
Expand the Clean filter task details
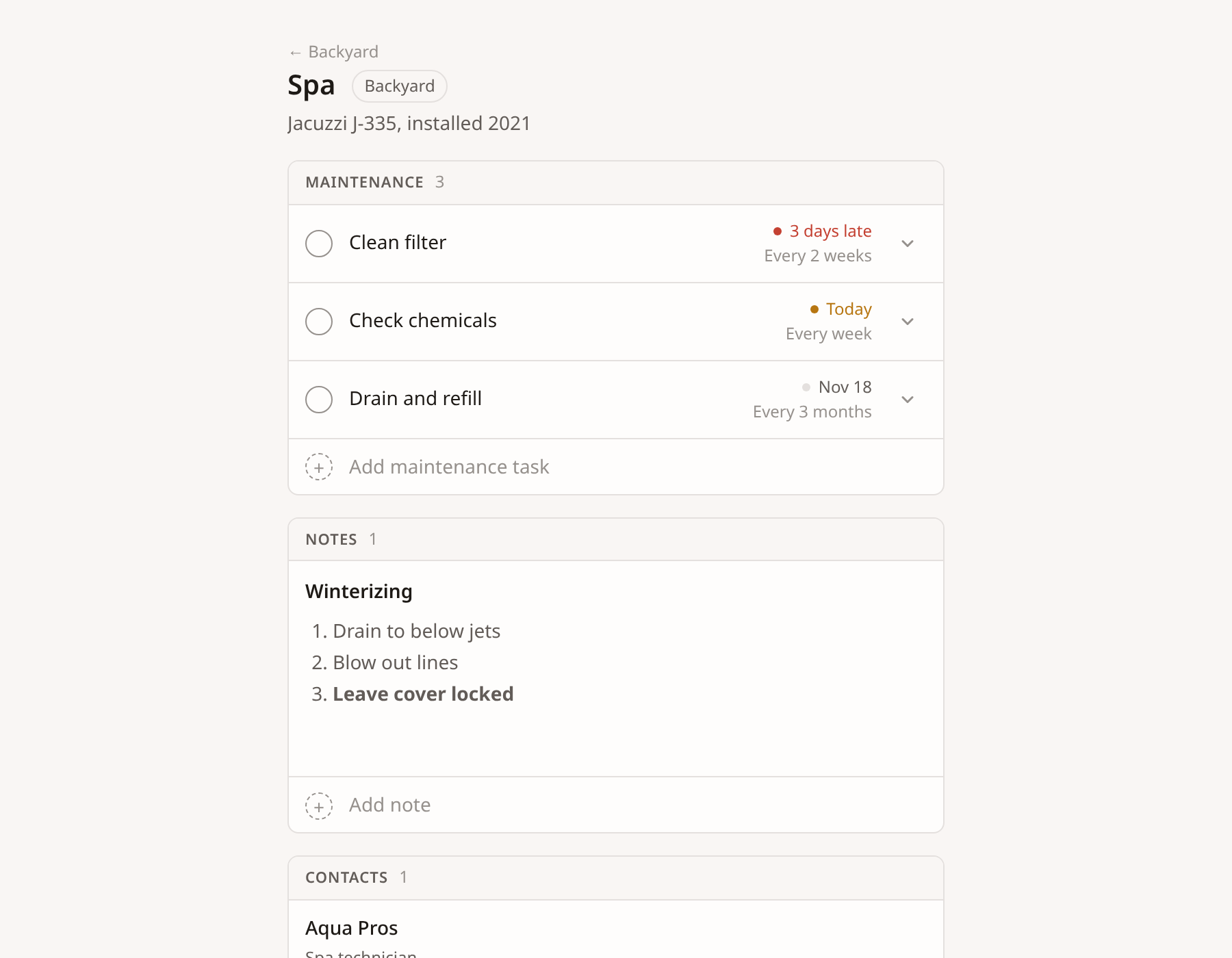coord(908,244)
